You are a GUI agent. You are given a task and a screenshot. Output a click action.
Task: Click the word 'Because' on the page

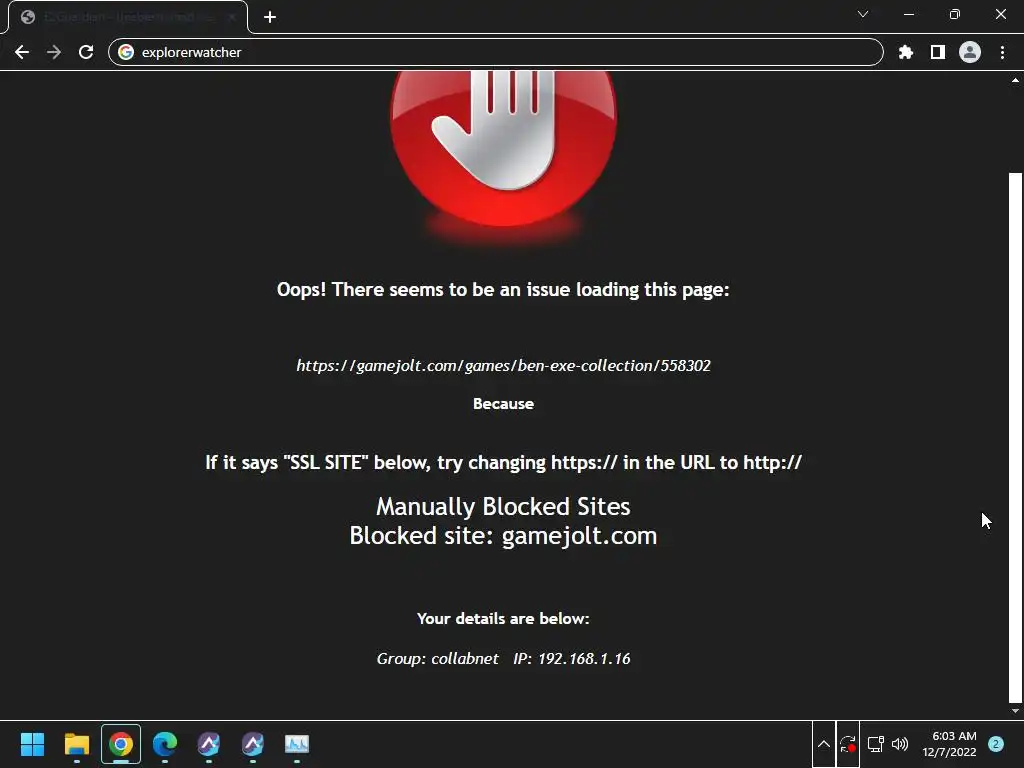(504, 404)
